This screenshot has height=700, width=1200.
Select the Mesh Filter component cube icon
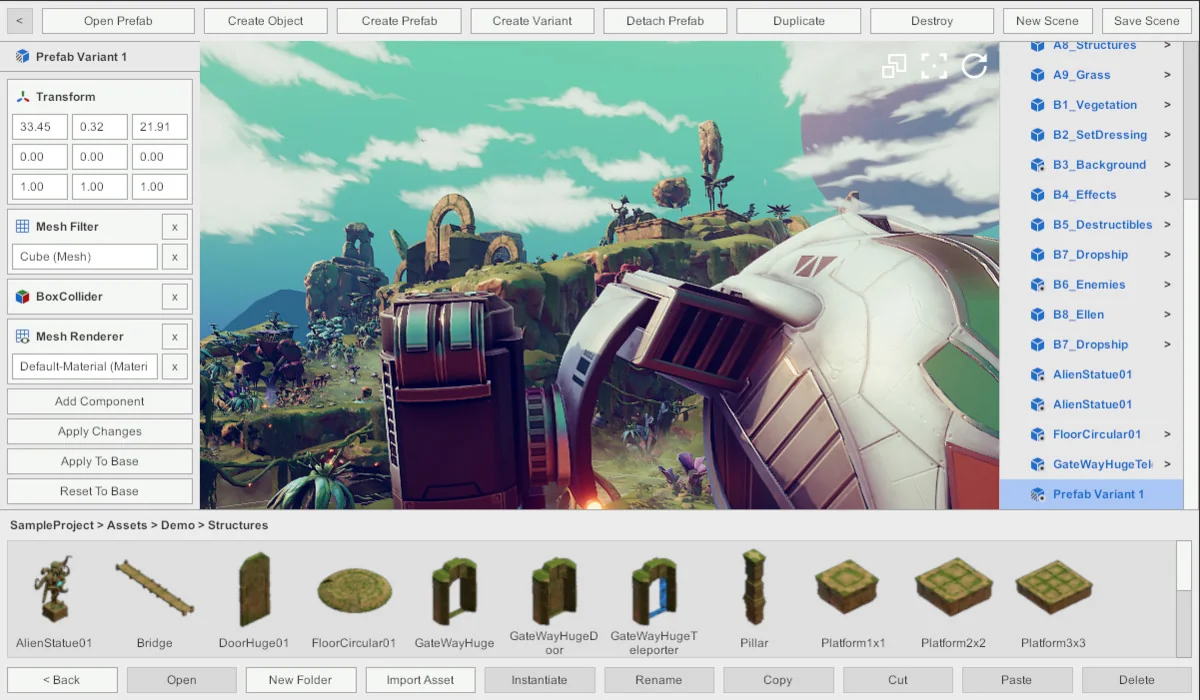[21, 226]
